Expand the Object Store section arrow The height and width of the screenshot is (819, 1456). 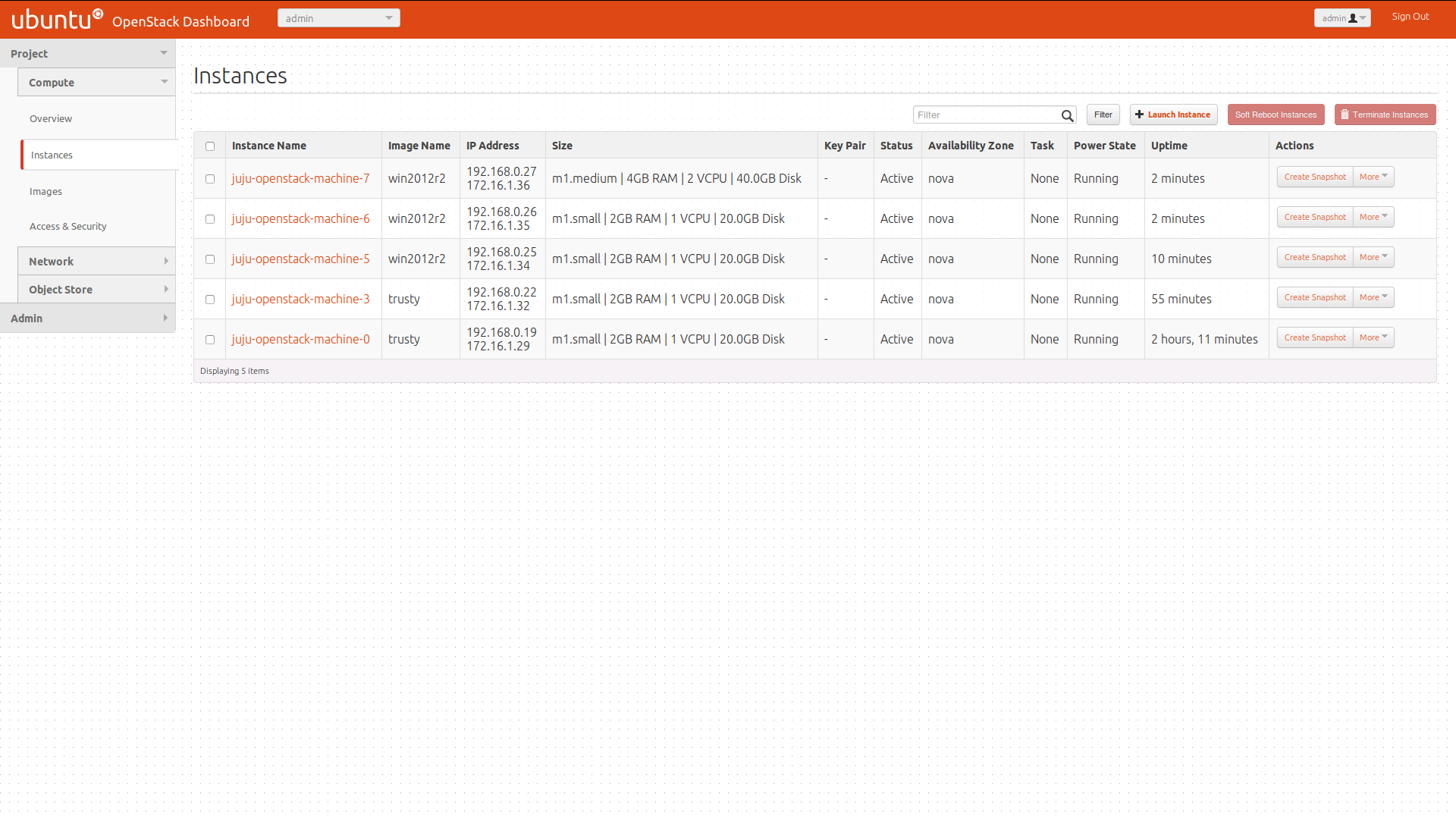(x=166, y=289)
